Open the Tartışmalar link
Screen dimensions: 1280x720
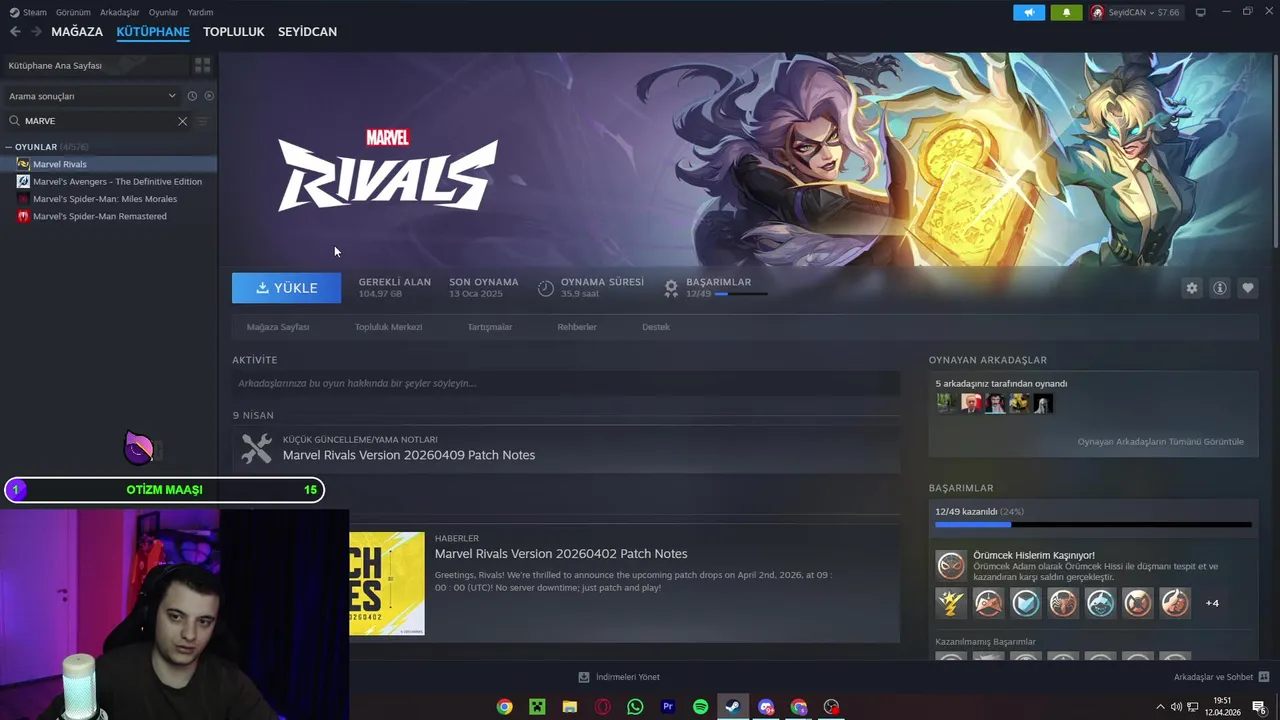click(x=490, y=327)
